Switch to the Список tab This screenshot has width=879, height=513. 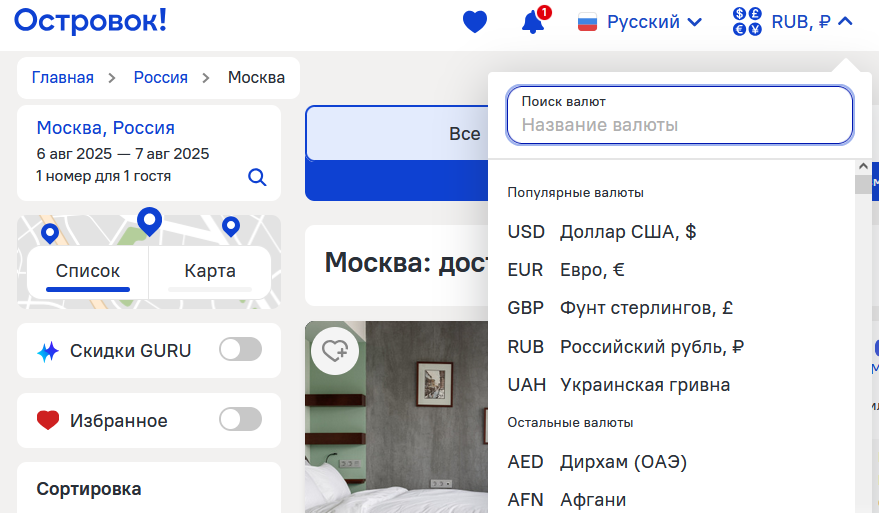point(88,271)
